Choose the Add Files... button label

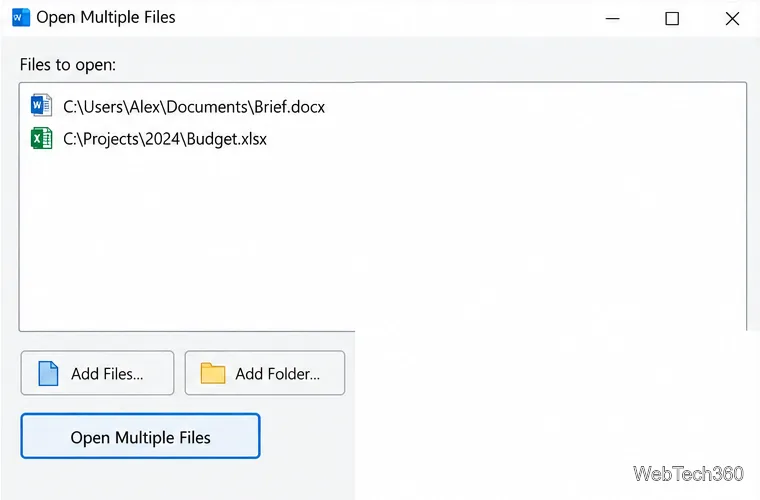pos(107,374)
